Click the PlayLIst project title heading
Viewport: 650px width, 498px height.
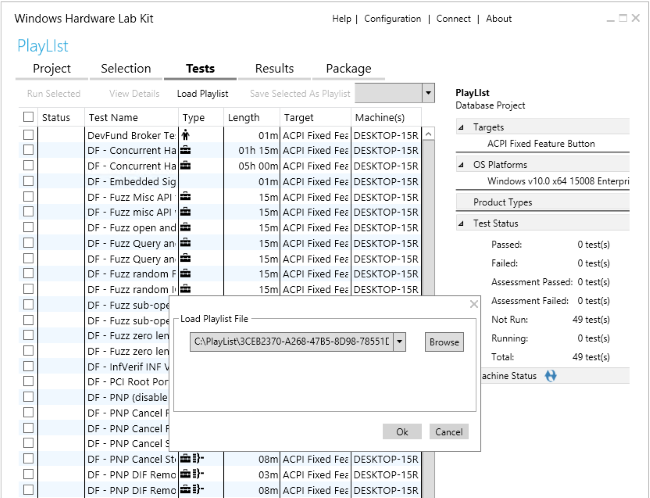43,46
